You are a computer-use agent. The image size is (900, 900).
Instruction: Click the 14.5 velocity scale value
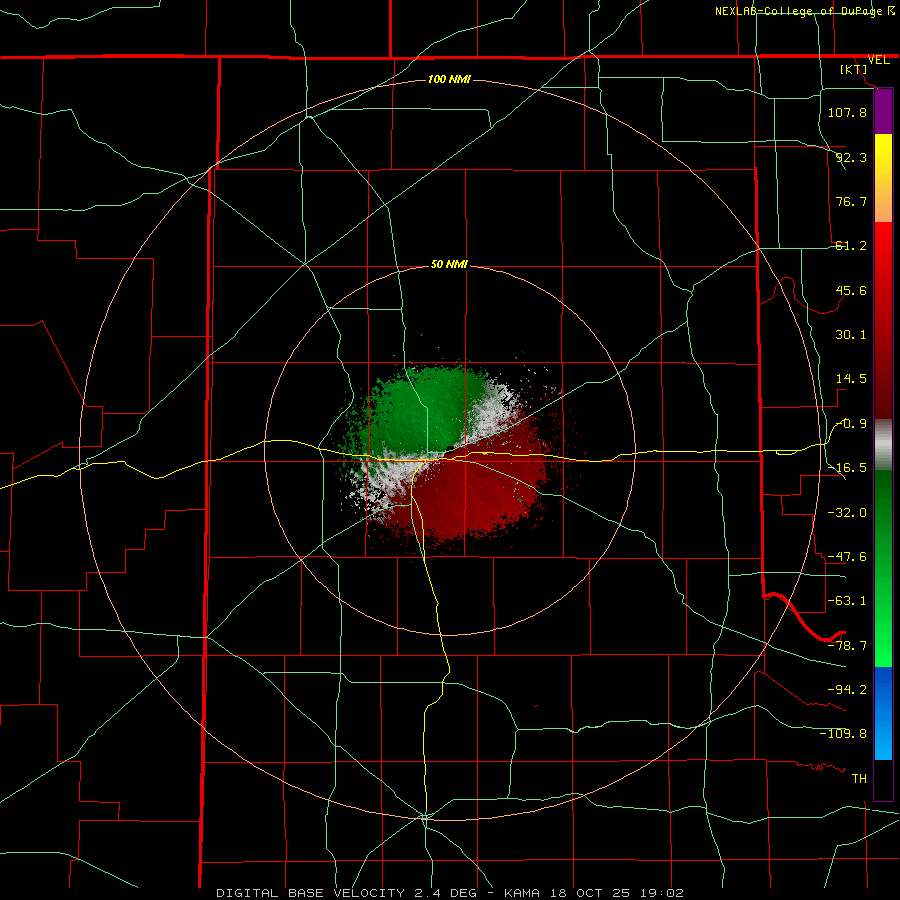851,379
